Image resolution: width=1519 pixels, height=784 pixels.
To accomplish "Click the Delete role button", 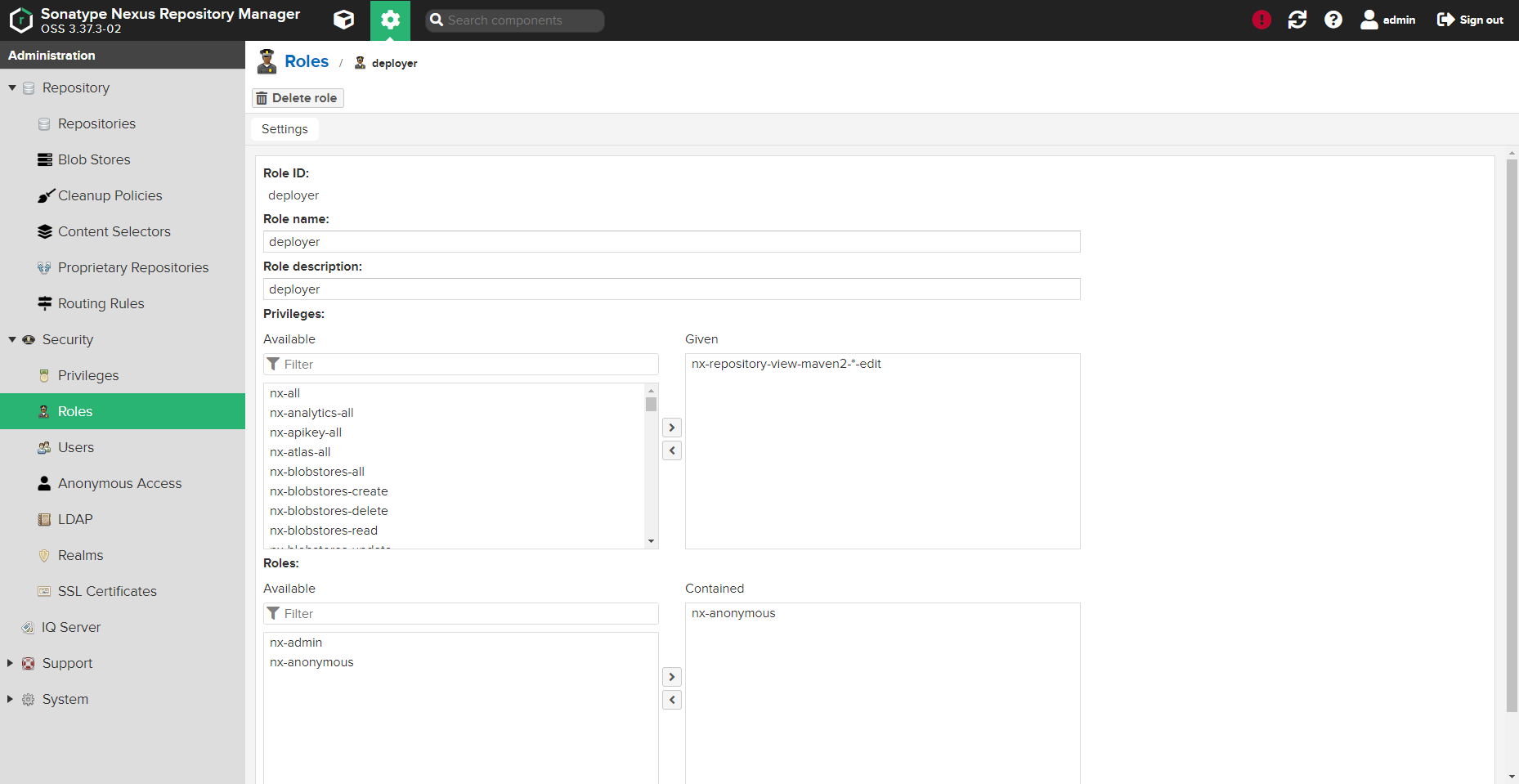I will point(298,98).
